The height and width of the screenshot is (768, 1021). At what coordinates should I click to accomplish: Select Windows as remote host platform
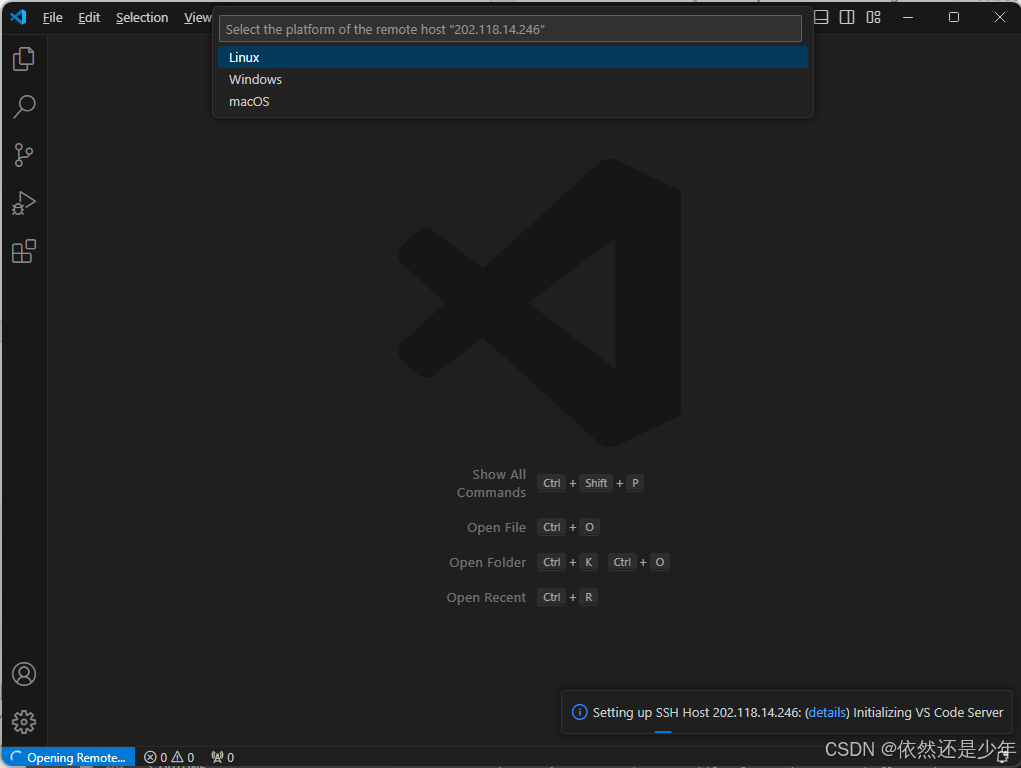pos(512,79)
